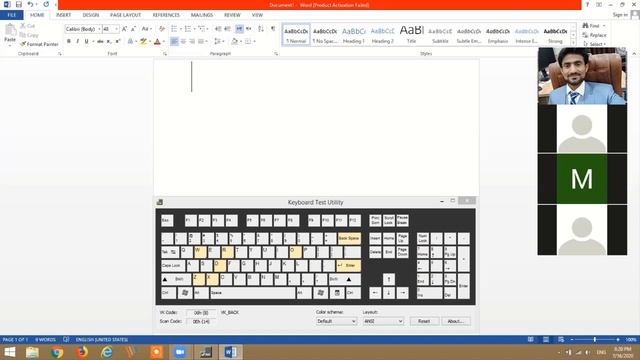Open the Line Spacing dropdown
The image size is (640, 360).
click(219, 41)
